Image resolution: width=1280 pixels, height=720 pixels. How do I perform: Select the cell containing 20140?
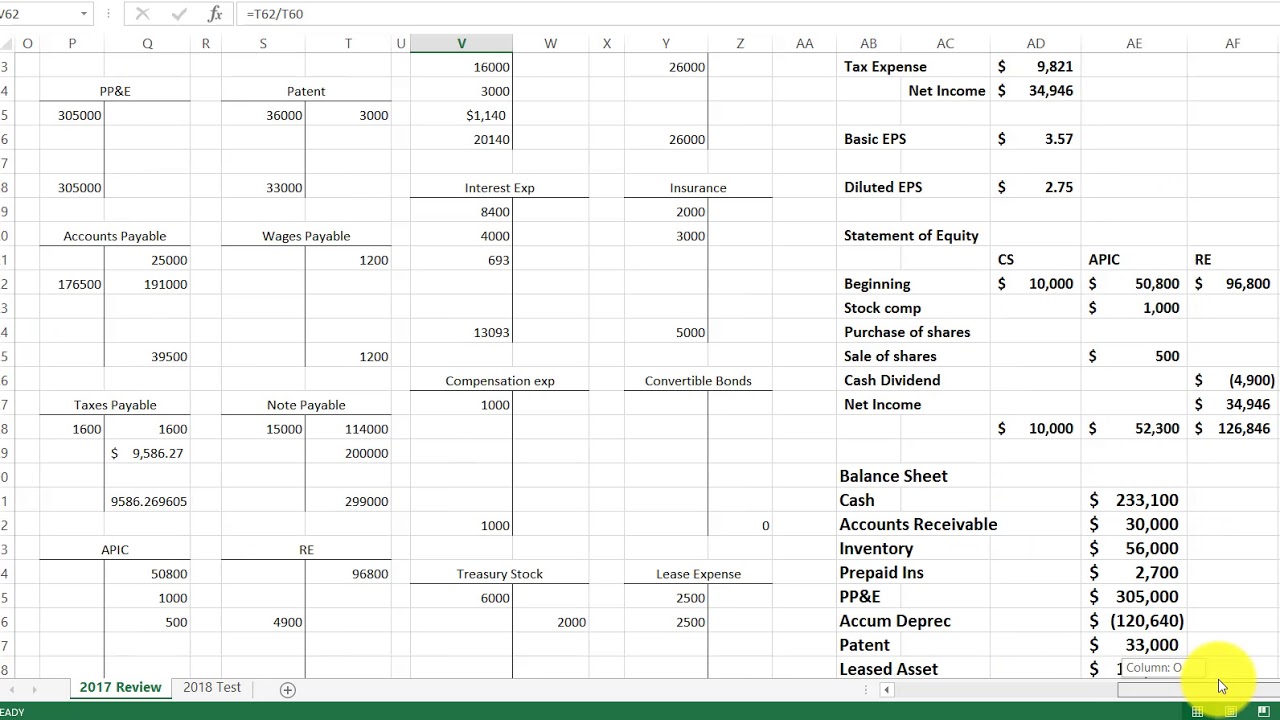click(x=461, y=140)
